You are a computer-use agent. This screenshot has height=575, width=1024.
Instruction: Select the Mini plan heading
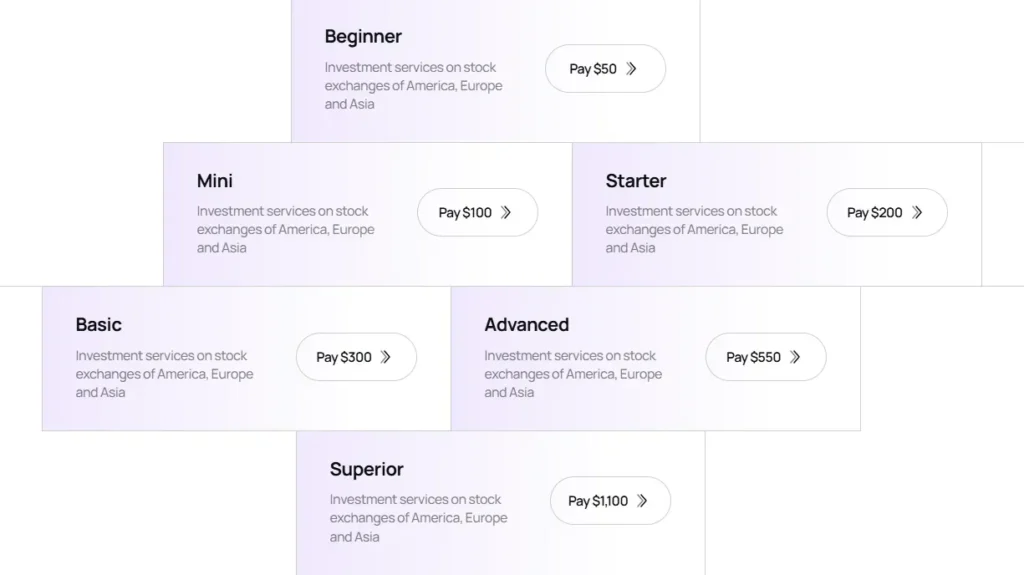tap(215, 181)
